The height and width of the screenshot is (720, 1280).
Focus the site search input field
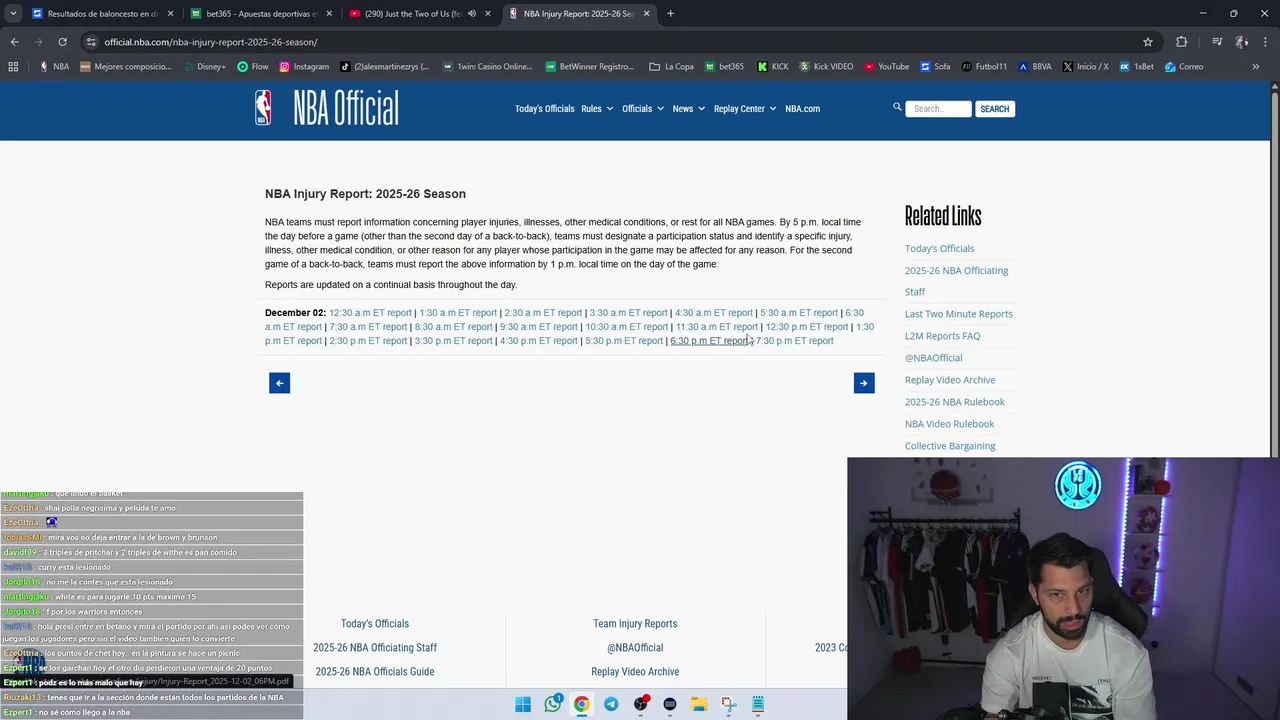pyautogui.click(x=938, y=109)
